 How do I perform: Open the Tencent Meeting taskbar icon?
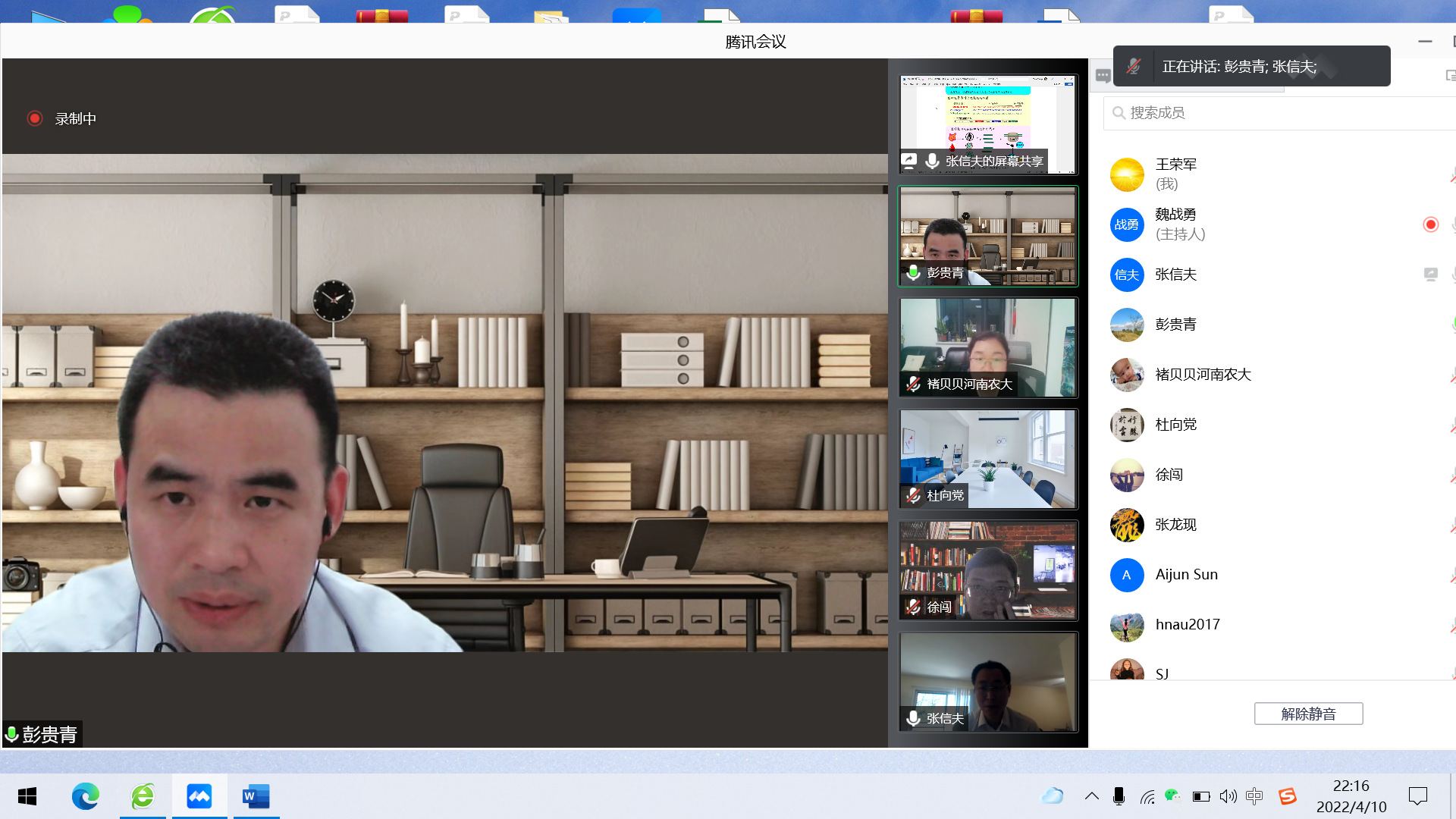coord(199,796)
